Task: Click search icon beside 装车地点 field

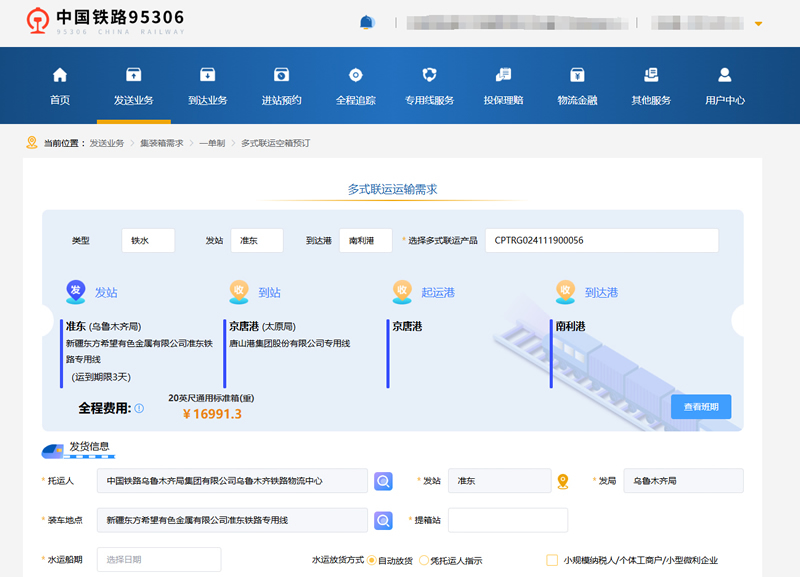Action: click(x=384, y=520)
